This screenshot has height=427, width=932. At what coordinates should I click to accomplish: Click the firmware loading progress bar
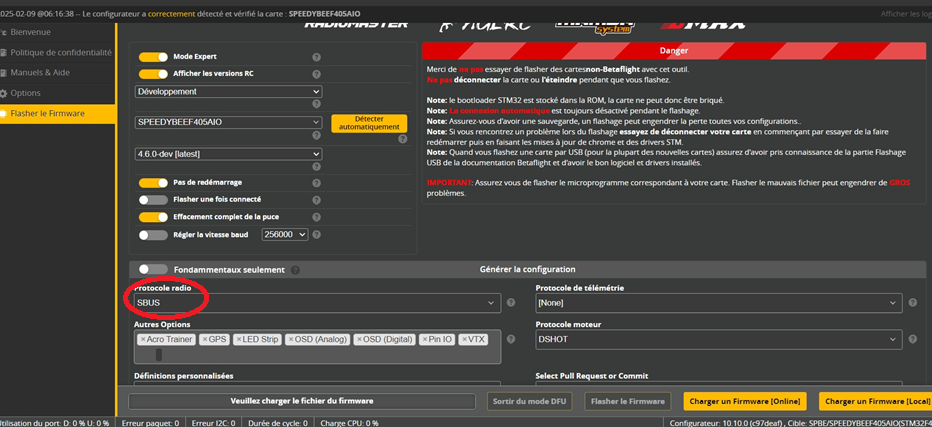point(301,401)
